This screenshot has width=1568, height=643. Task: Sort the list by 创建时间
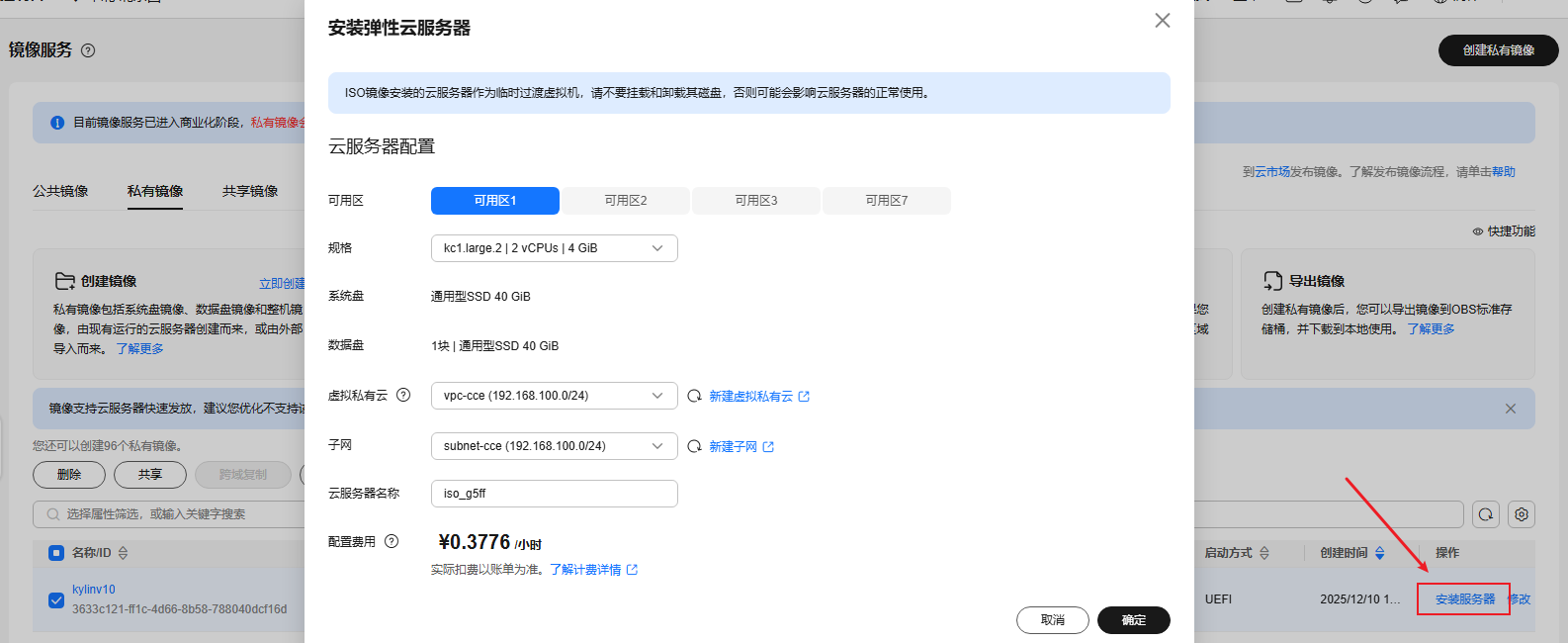[1379, 553]
